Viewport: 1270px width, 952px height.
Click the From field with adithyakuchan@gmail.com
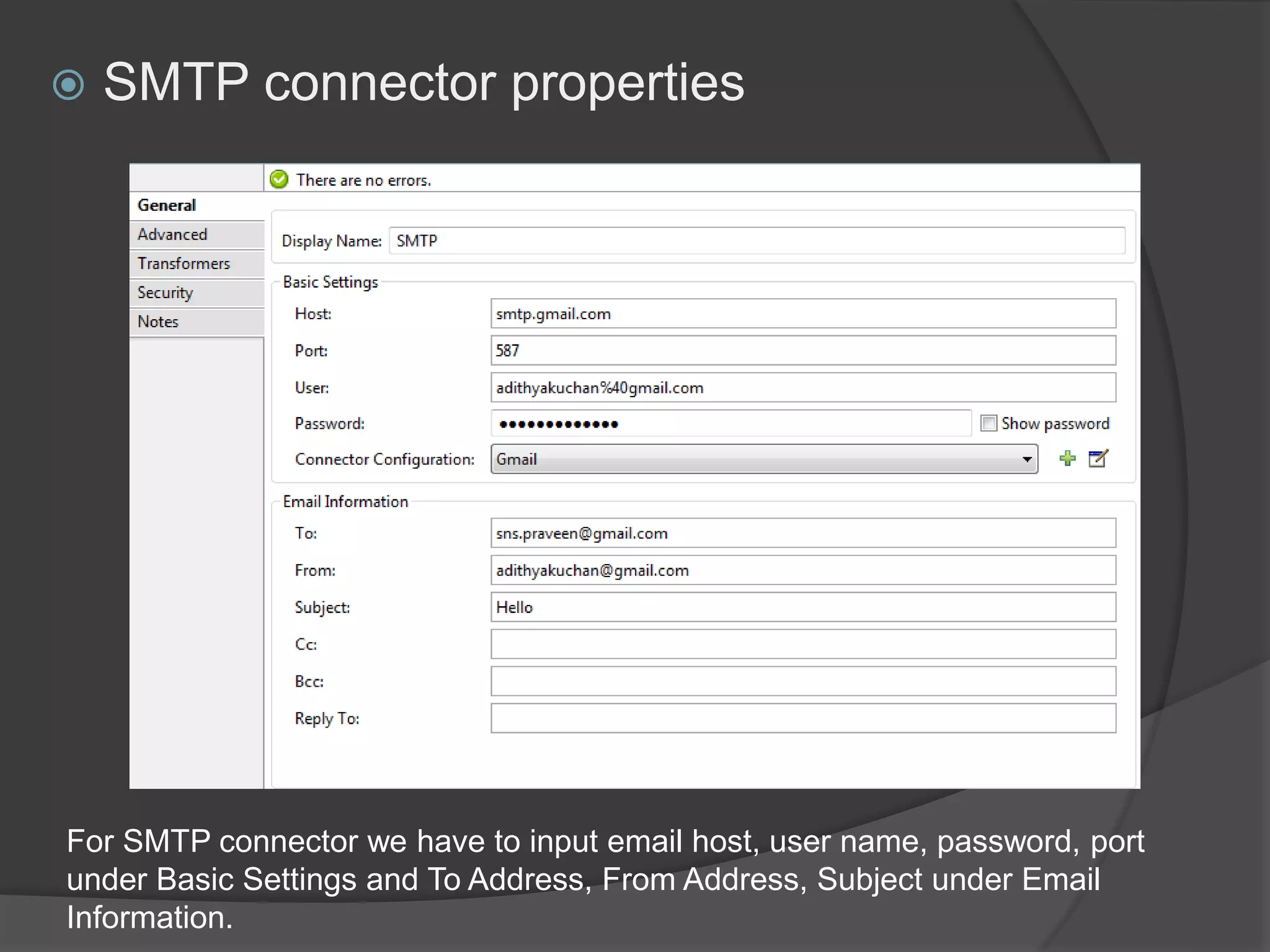pyautogui.click(x=803, y=571)
